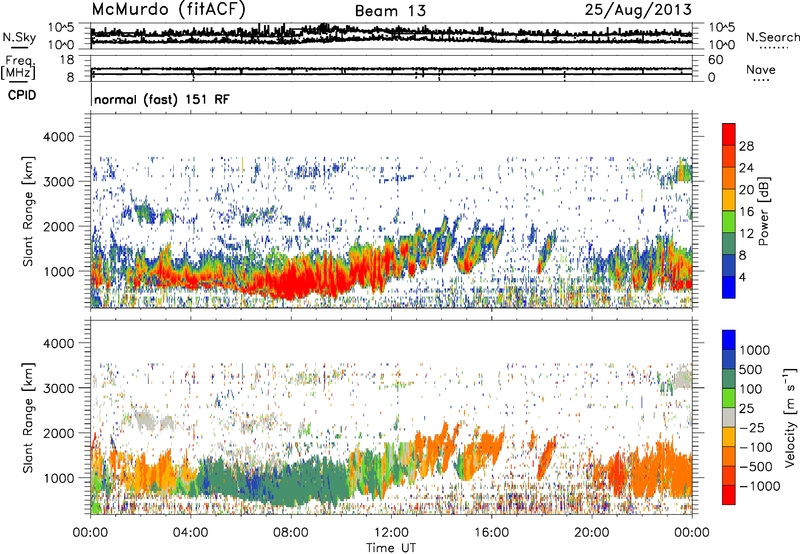The width and height of the screenshot is (800, 554).
Task: Click the "McMurdo (fitACF)" plot title
Action: (x=168, y=9)
